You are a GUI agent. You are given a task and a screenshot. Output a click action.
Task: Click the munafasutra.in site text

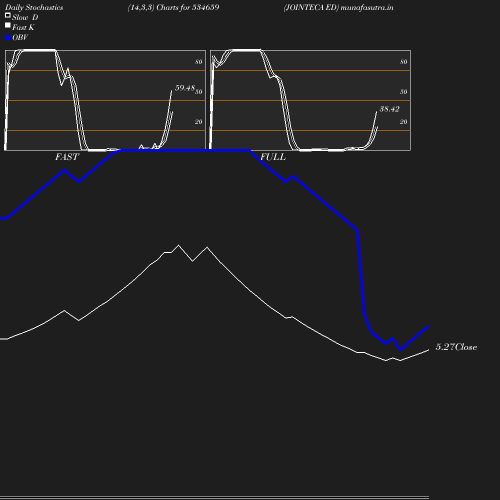[367, 7]
